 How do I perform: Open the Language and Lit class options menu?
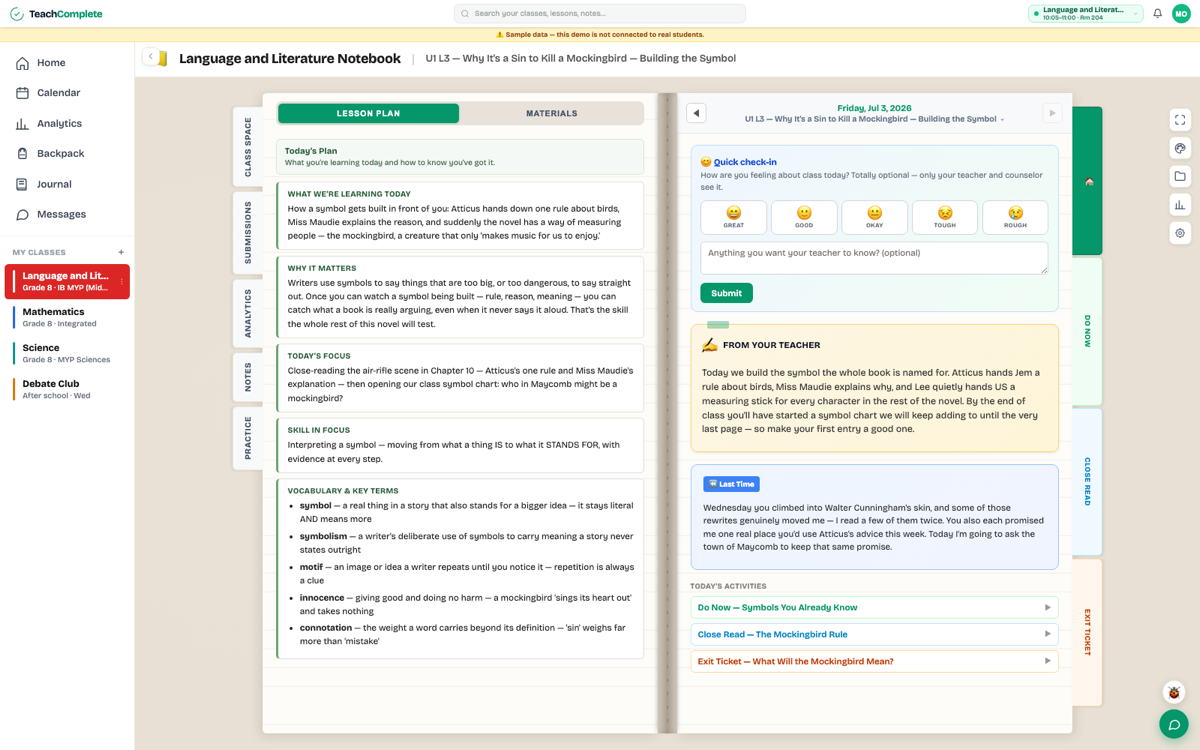(x=122, y=282)
